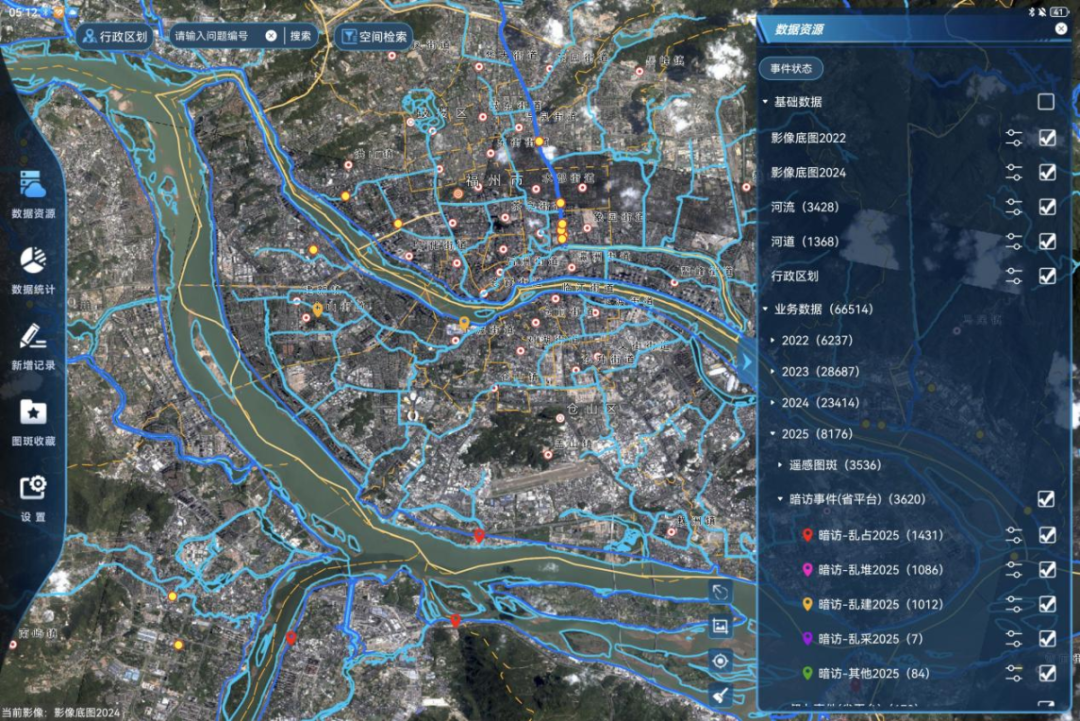The width and height of the screenshot is (1080, 721).
Task: Click the locate target icon on map
Action: coord(719,661)
